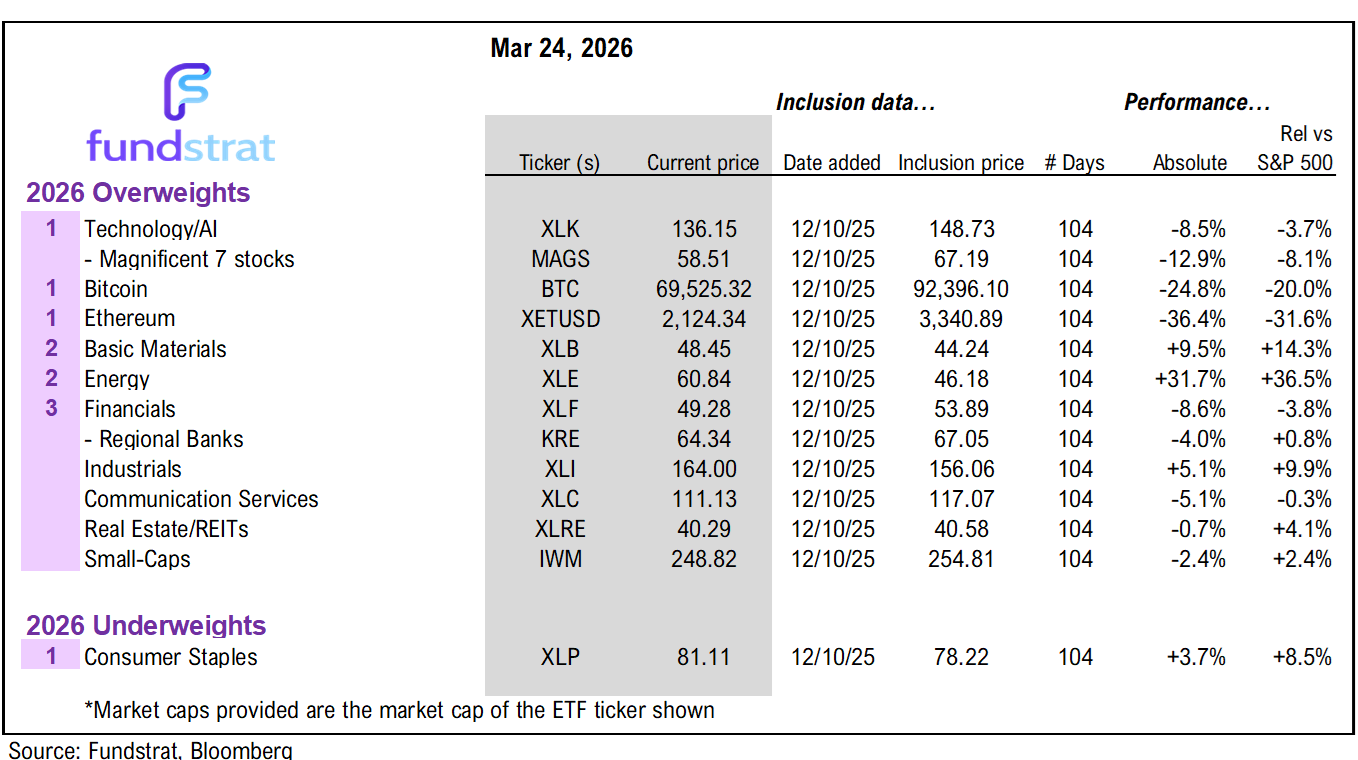Viewport: 1358px width, 760px height.
Task: Click the 2026 Overweights section heading
Action: (138, 192)
